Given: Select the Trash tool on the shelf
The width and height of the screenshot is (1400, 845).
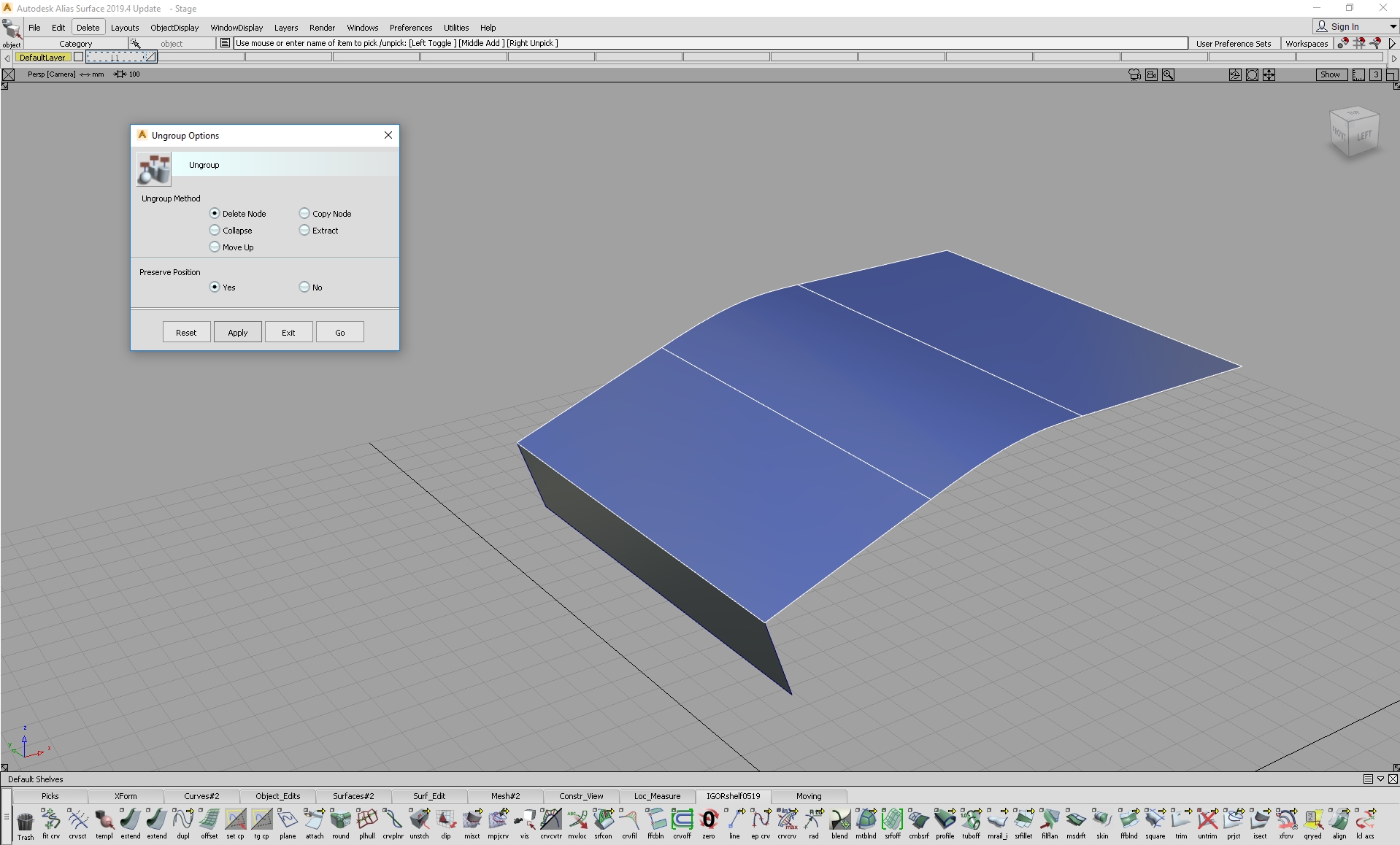Looking at the screenshot, I should click(26, 823).
